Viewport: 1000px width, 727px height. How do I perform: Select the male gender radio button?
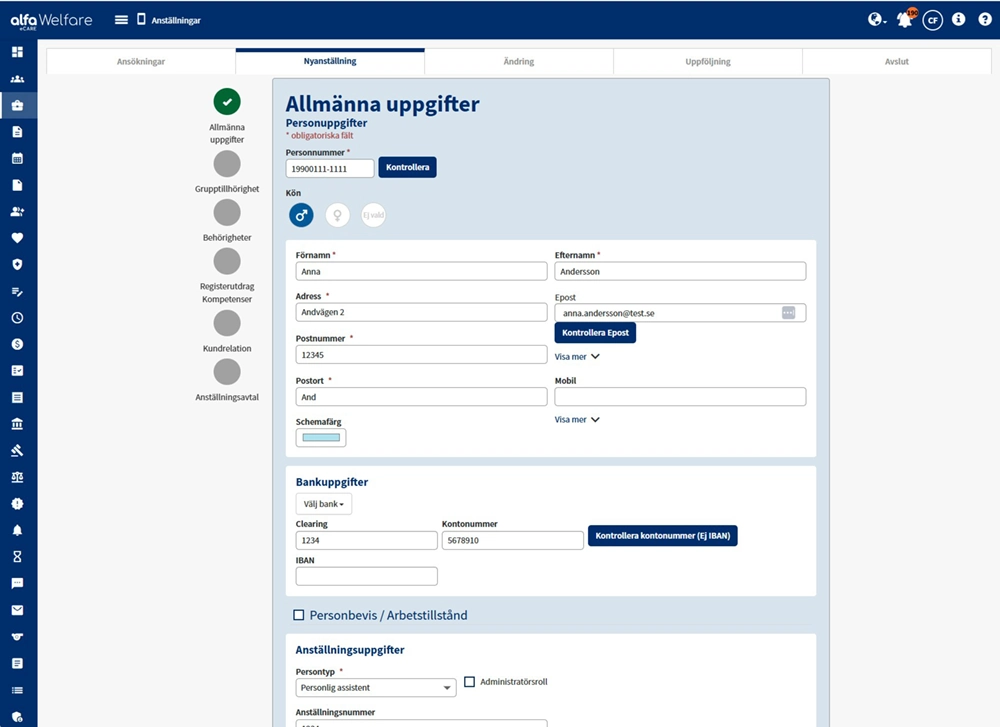[x=301, y=214]
